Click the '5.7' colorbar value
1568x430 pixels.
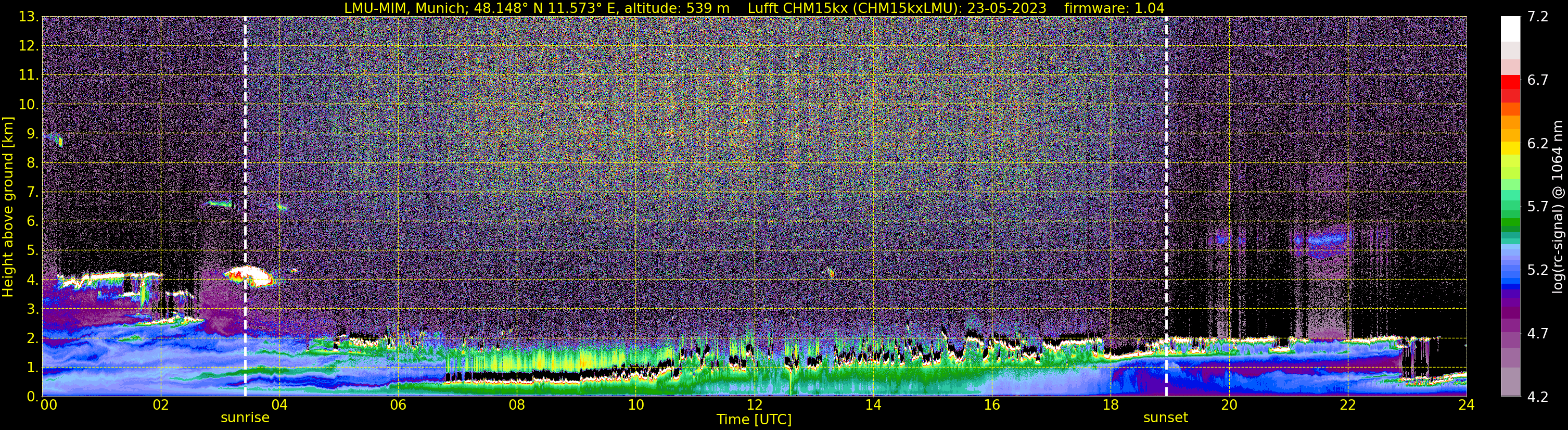(x=1538, y=207)
